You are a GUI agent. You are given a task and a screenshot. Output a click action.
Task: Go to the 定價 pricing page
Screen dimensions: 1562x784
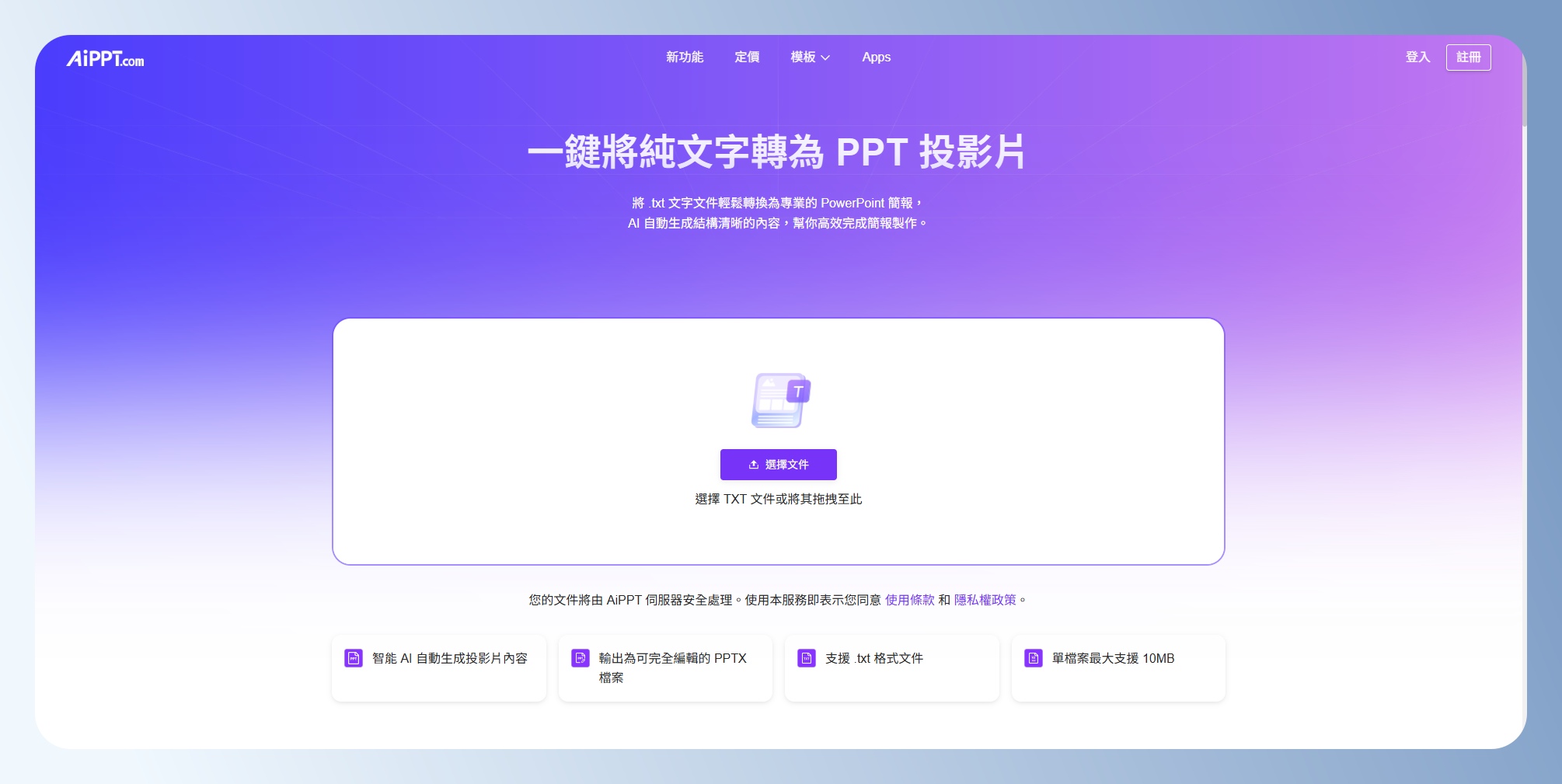pos(746,57)
